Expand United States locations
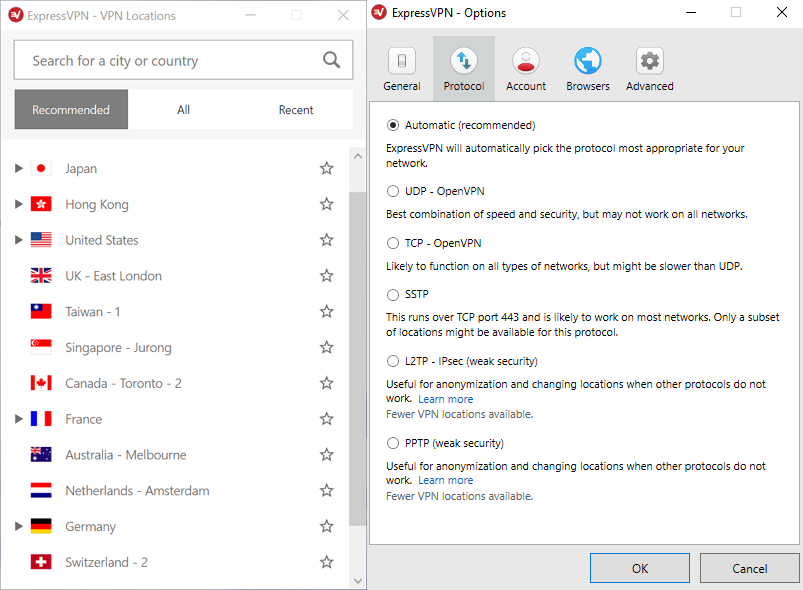Screen dimensions: 803x590 tap(18, 240)
